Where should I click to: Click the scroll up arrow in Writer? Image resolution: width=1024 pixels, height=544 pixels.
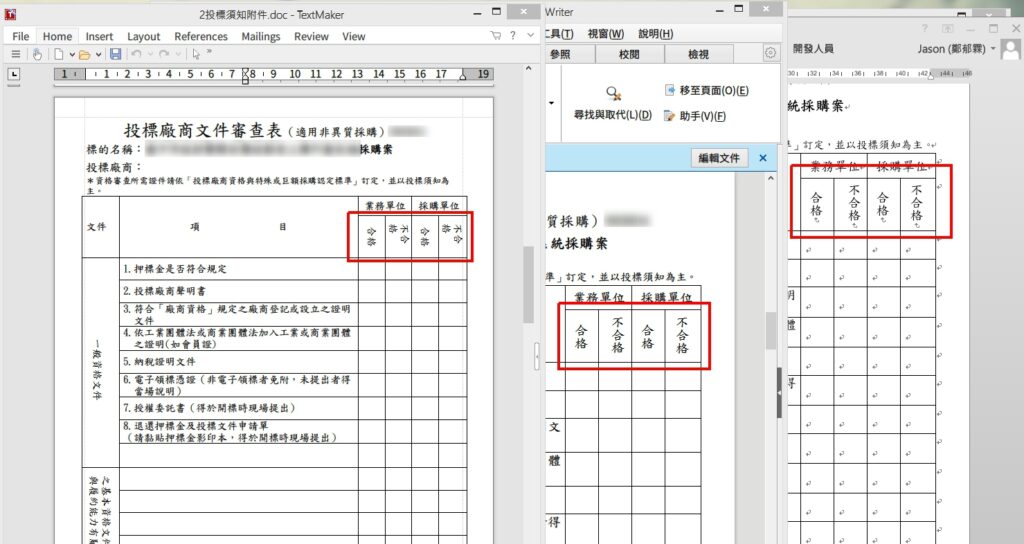pos(771,178)
